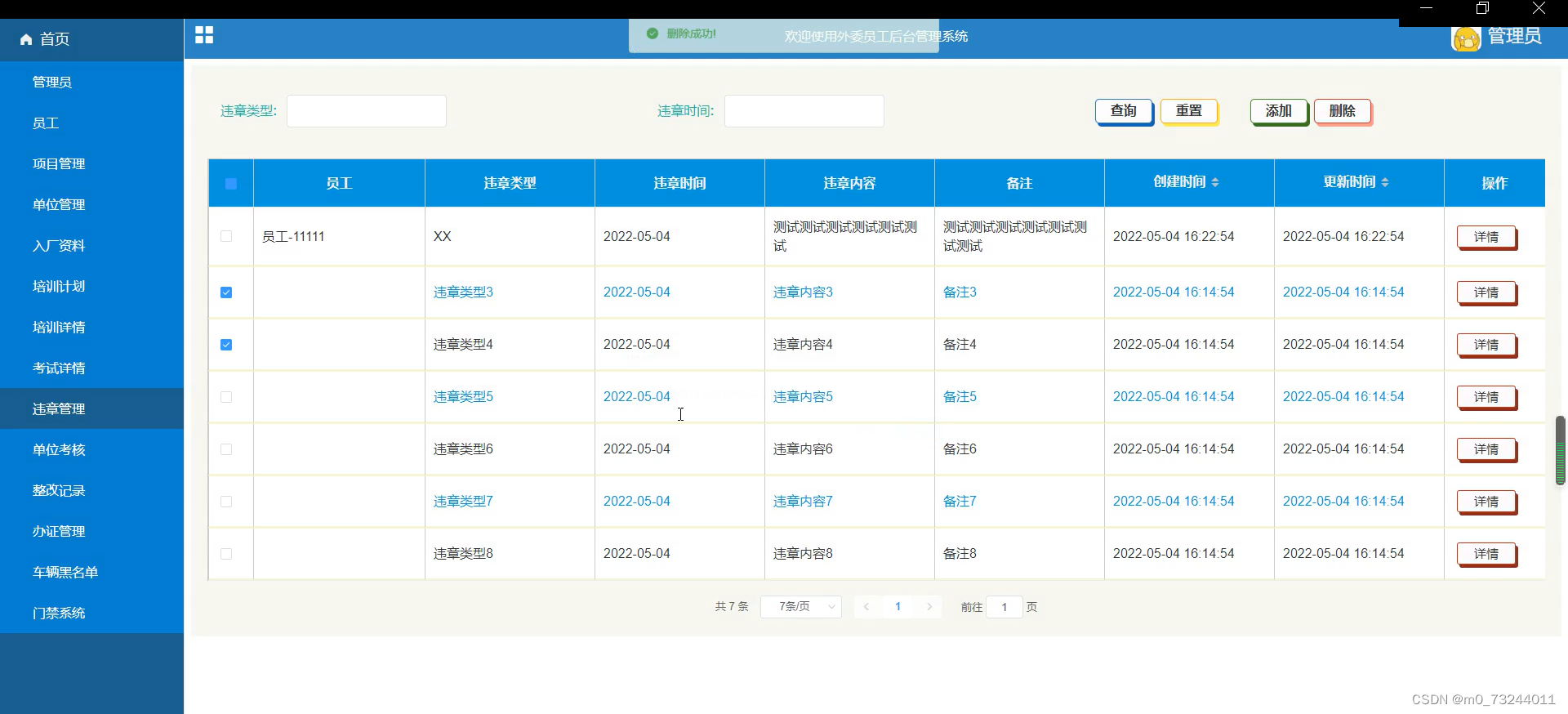This screenshot has height=714, width=1568.
Task: Click the 员工 column header
Action: click(339, 184)
